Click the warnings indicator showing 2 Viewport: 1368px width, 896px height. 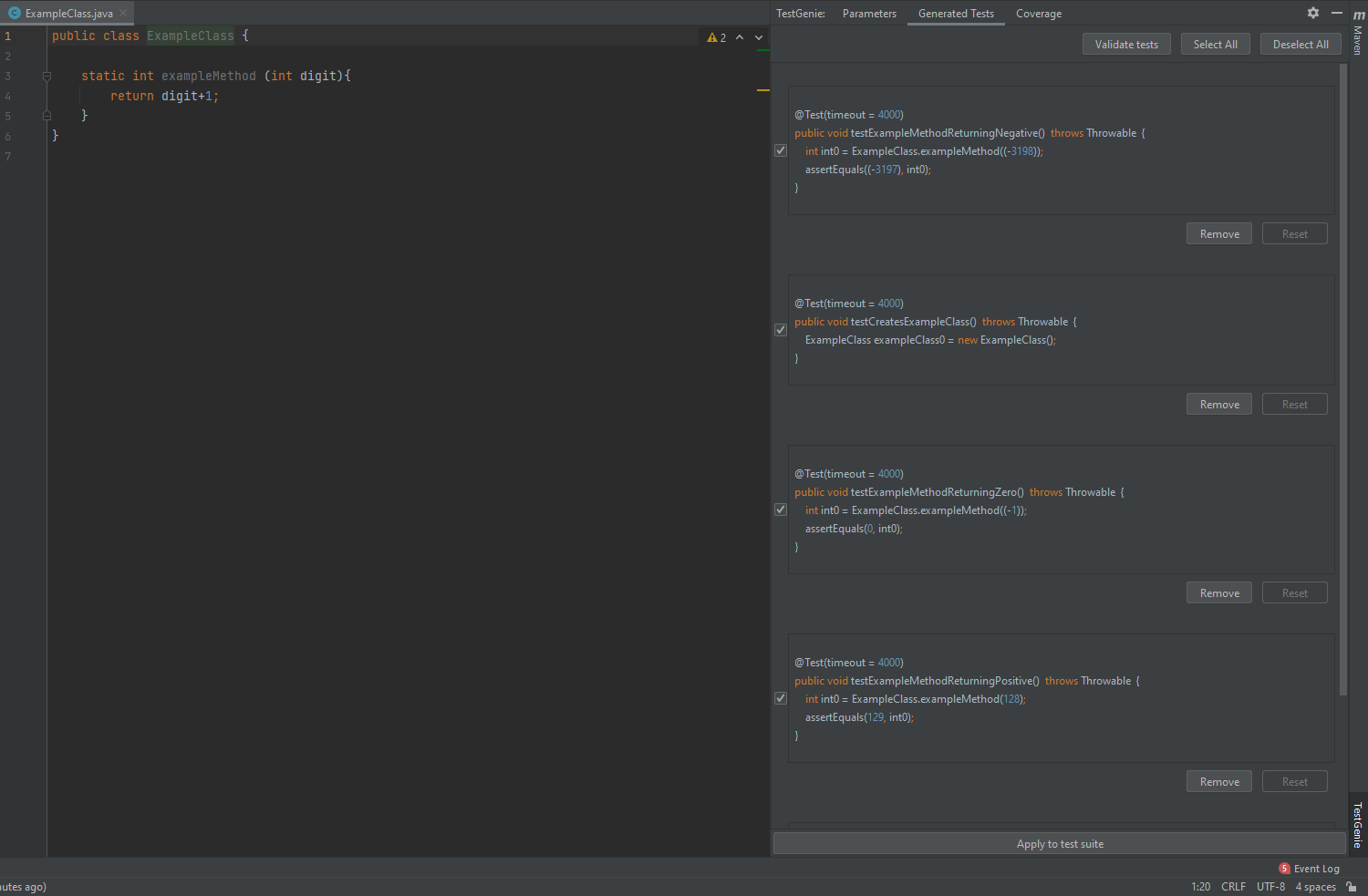(x=717, y=37)
